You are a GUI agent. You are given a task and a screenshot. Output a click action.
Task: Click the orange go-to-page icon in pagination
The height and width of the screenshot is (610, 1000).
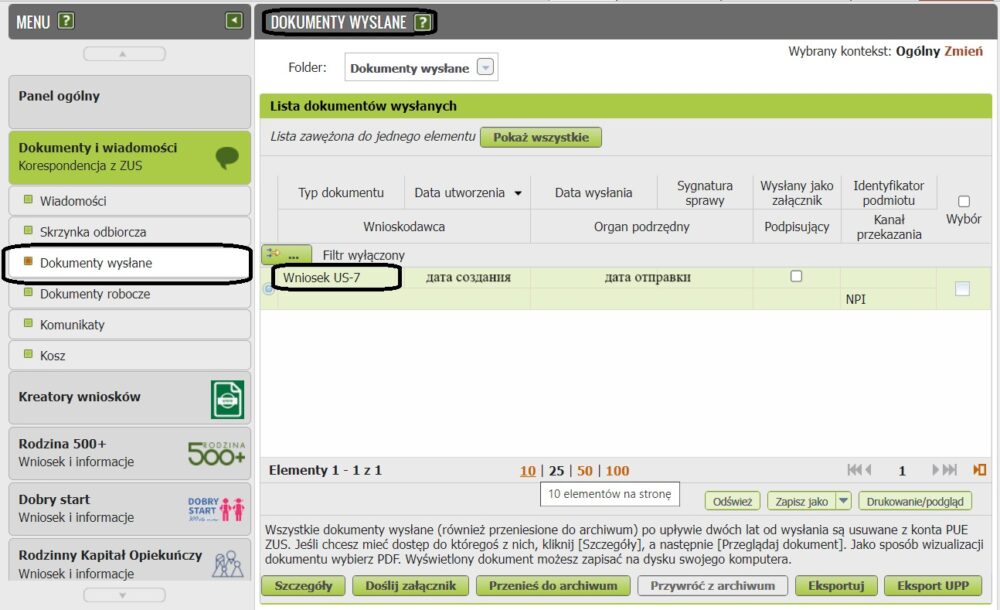979,470
